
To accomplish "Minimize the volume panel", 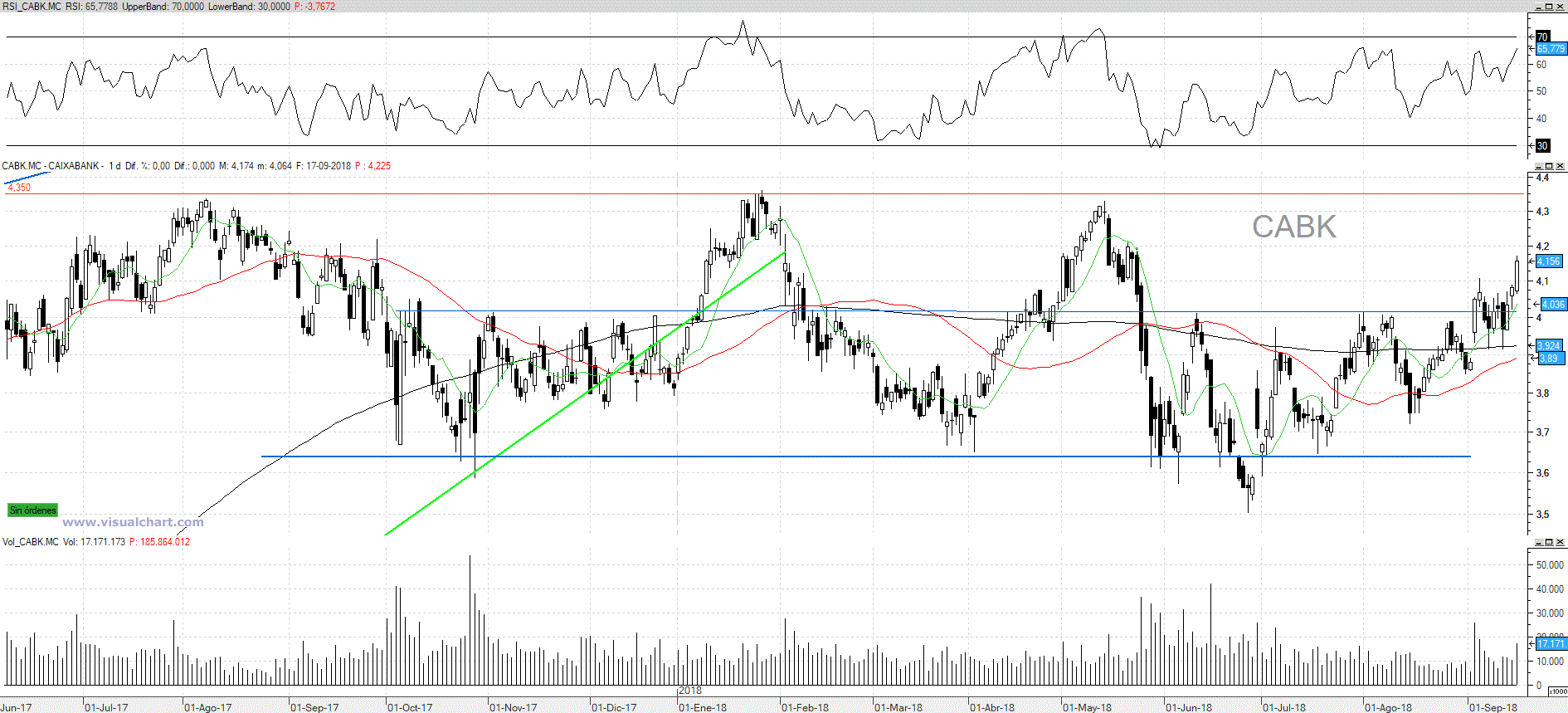I will pyautogui.click(x=1538, y=542).
